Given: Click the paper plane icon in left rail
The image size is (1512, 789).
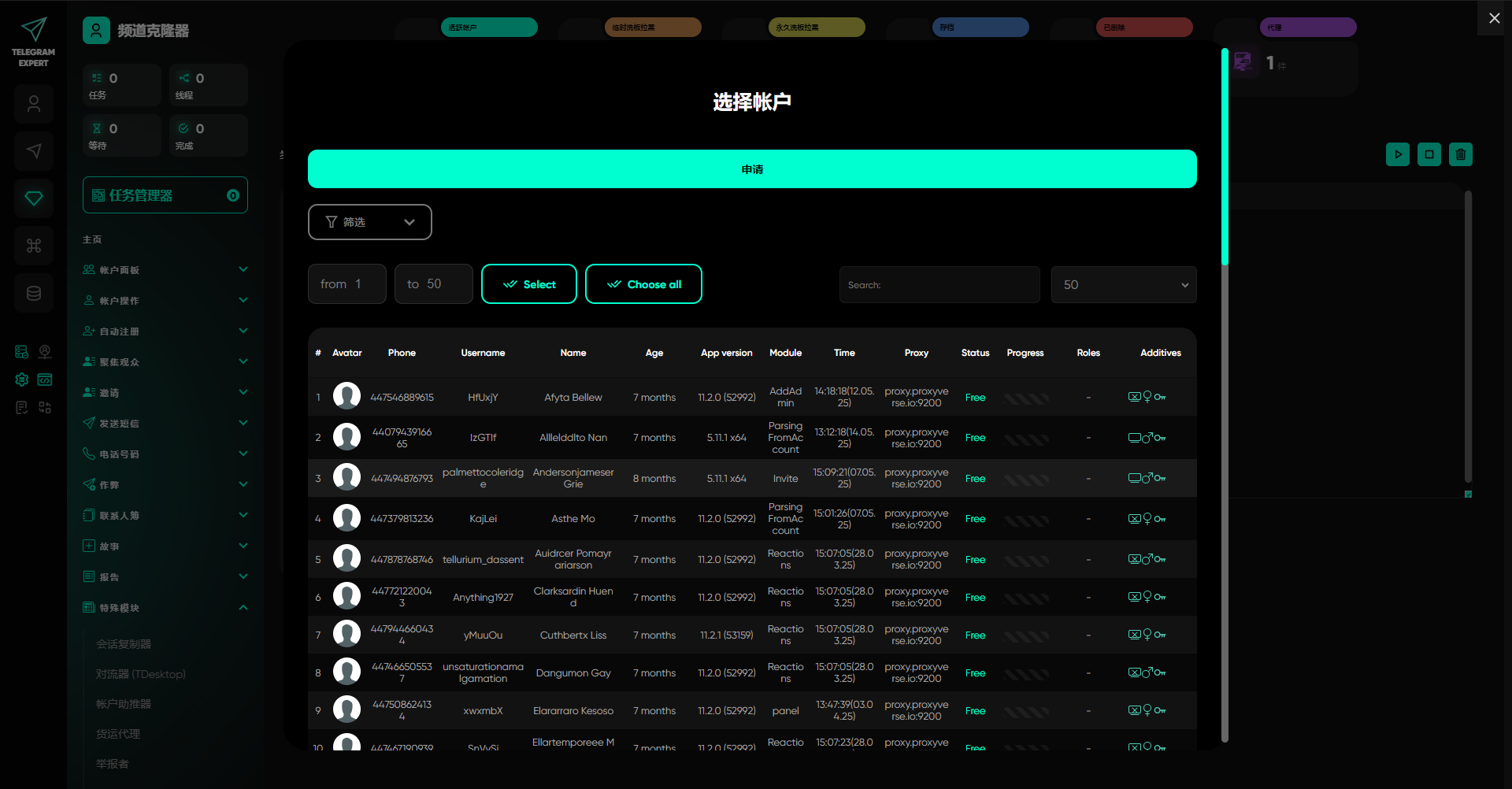Looking at the screenshot, I should [34, 151].
